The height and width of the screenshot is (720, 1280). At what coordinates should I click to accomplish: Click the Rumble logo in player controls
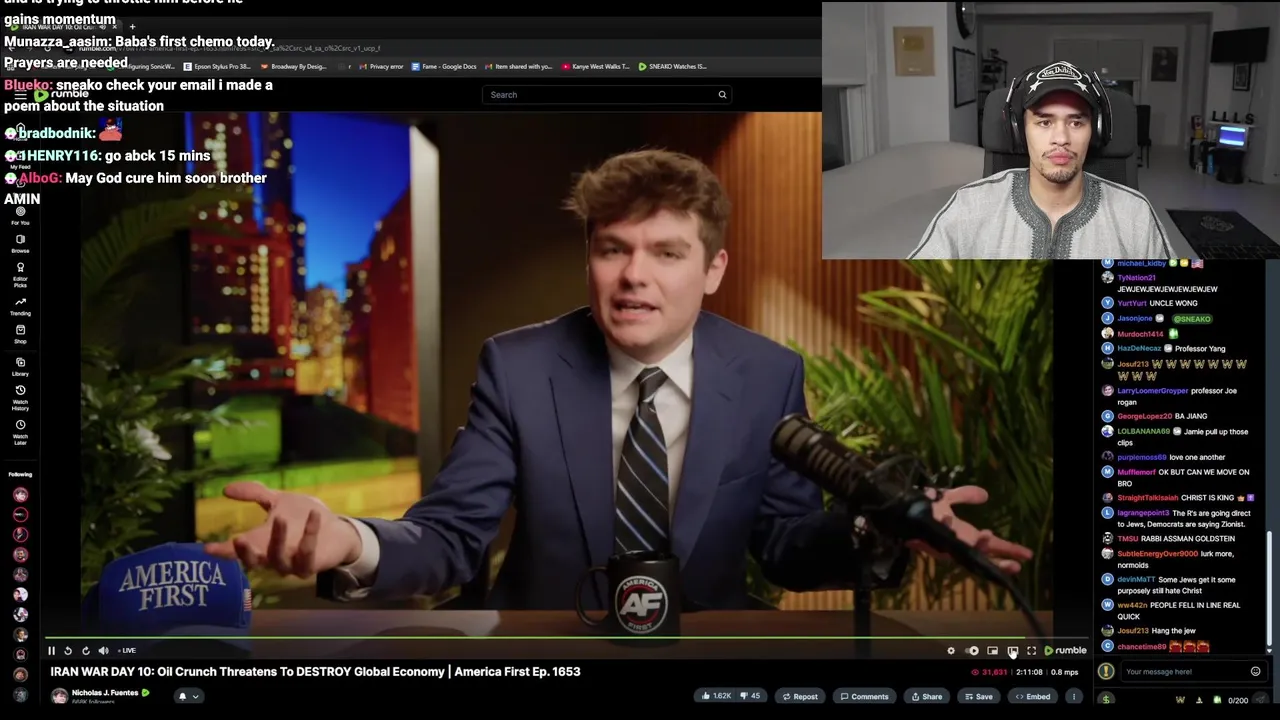click(x=1065, y=651)
